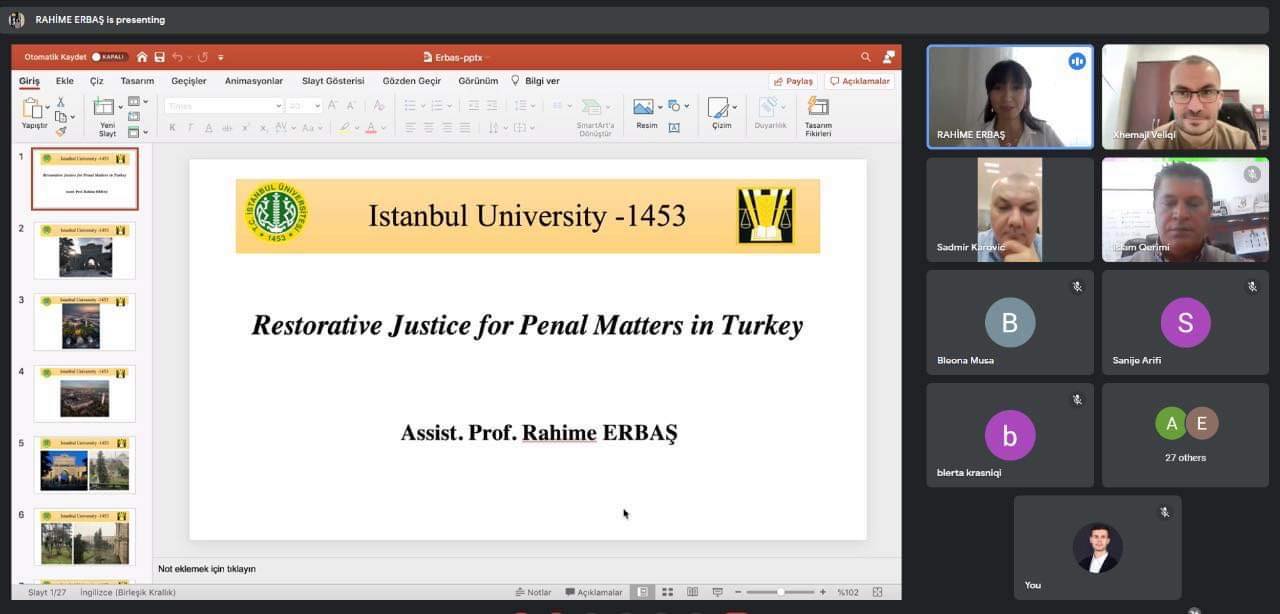Screen dimensions: 1280x614
Task: Cut selection with the scissors icon
Action: [60, 102]
